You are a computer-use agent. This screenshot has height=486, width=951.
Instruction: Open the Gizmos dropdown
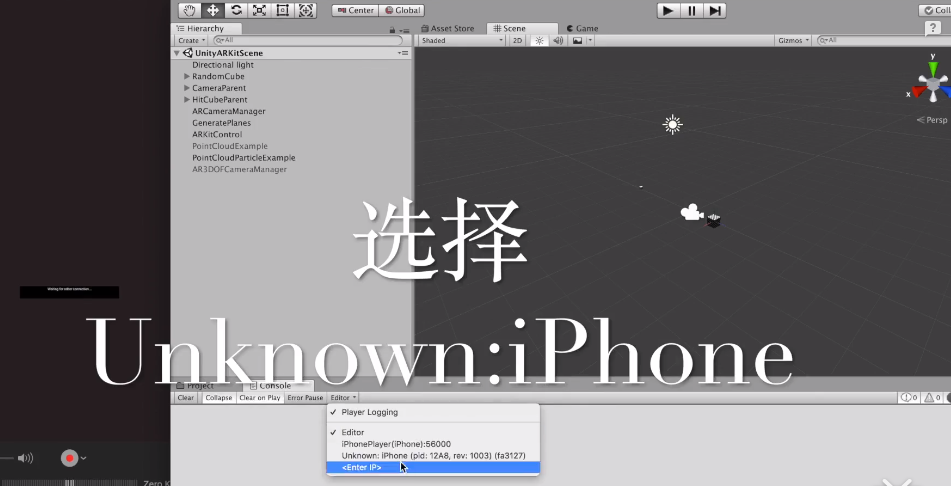(793, 41)
